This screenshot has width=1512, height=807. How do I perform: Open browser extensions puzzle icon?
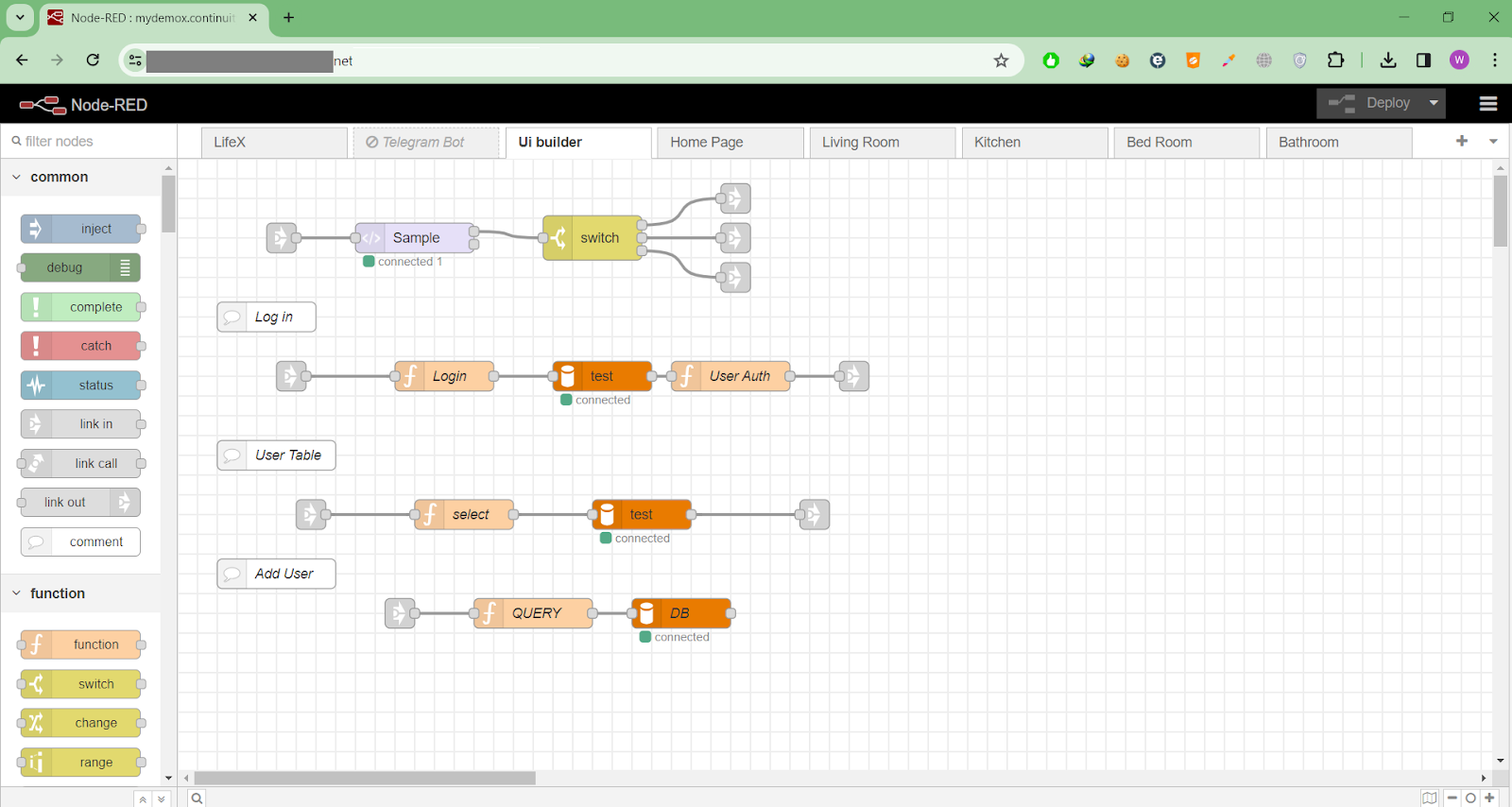pyautogui.click(x=1335, y=60)
